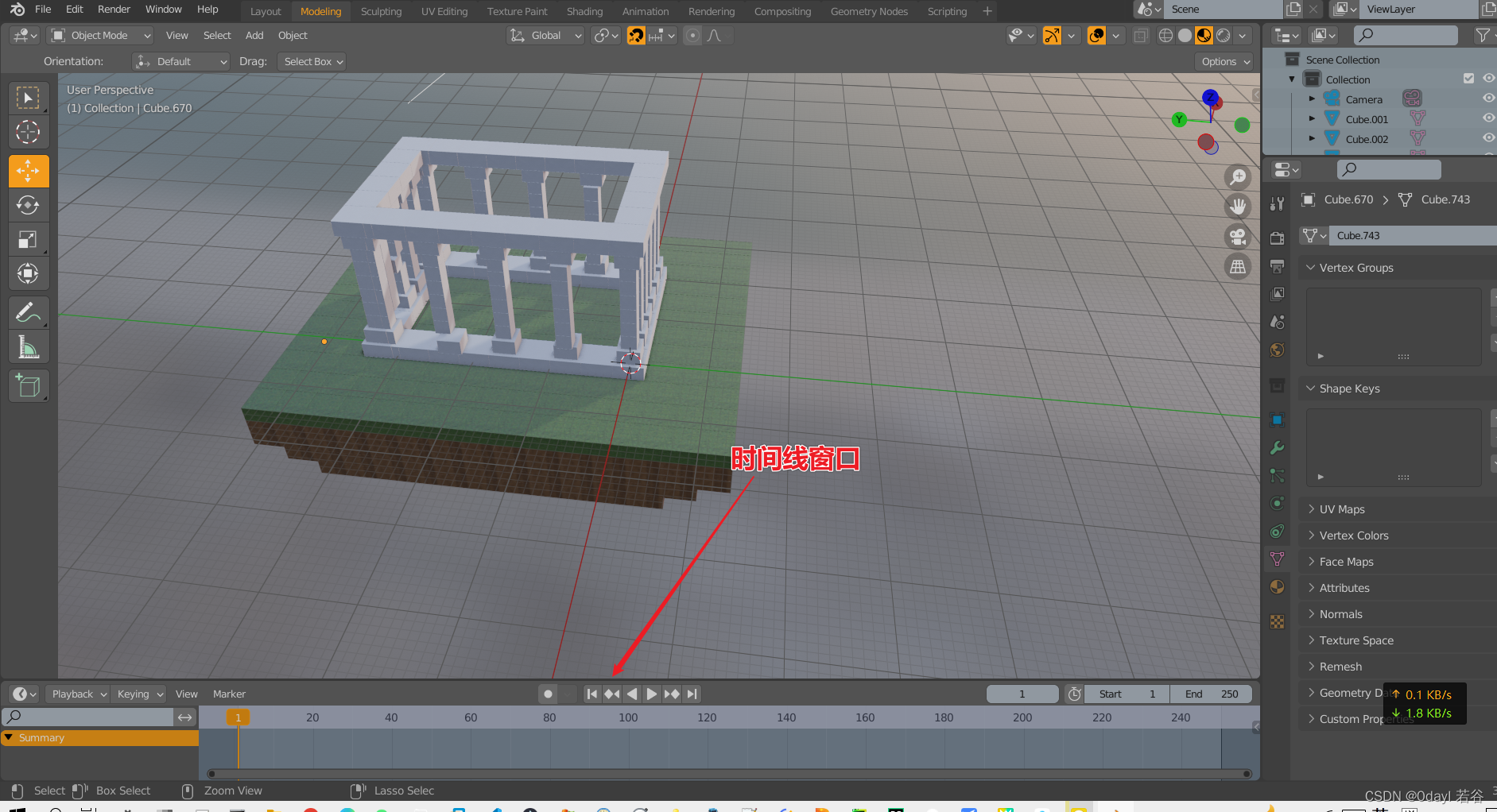Open Modifier Properties with the wrench icon

coord(1278,447)
